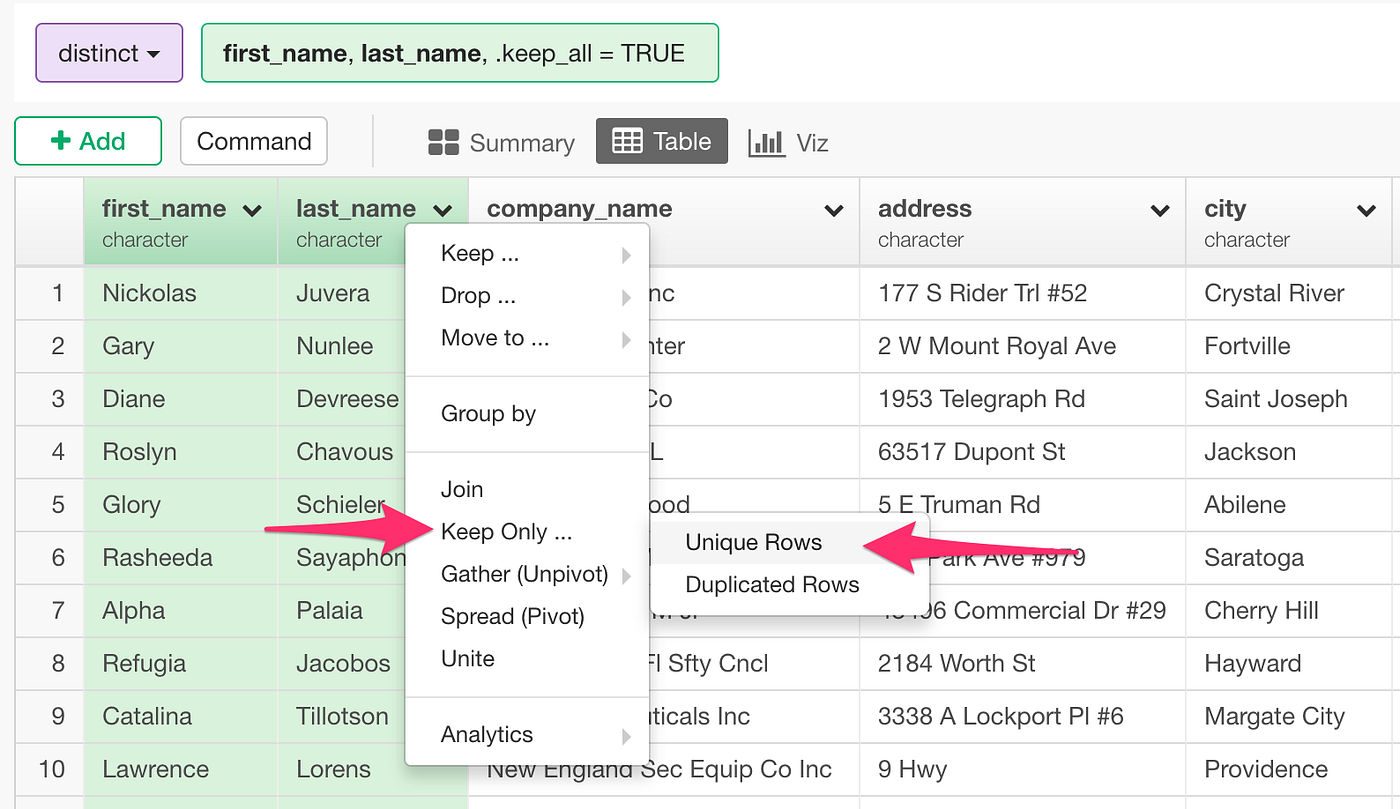Click the last name Nunlee
The height and width of the screenshot is (809, 1400).
pos(334,347)
